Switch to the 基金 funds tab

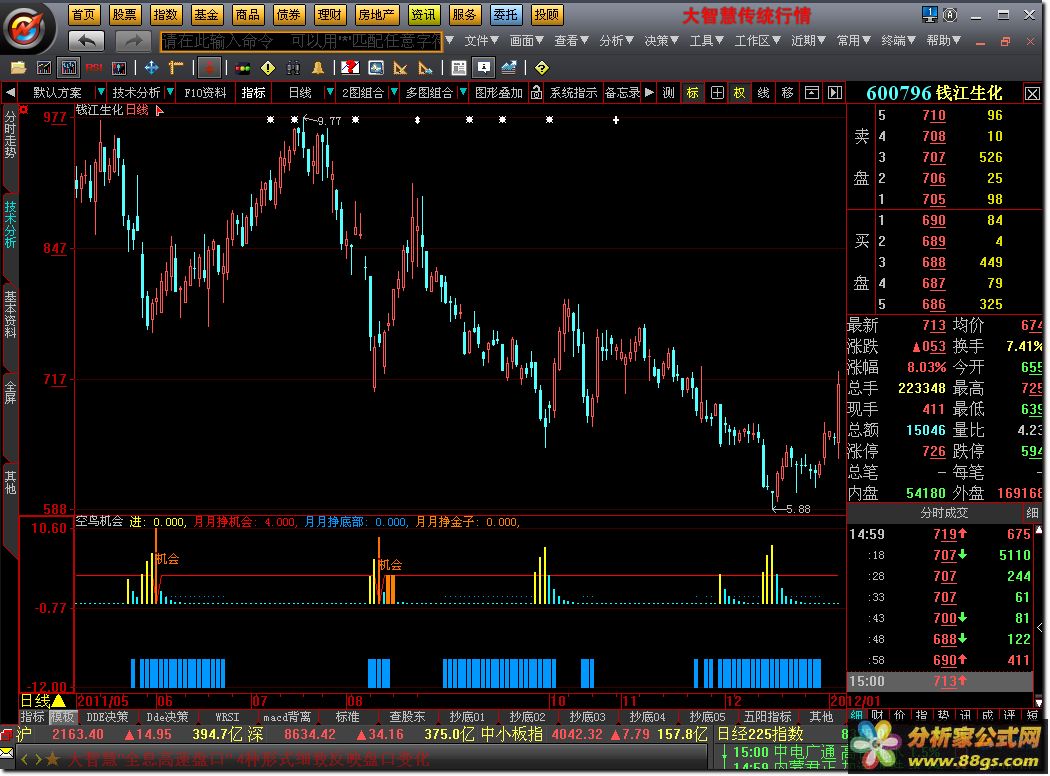(x=206, y=14)
